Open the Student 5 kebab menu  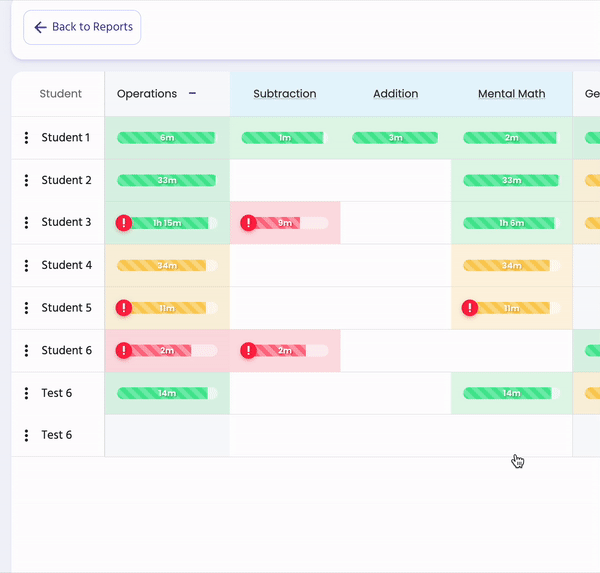point(26,308)
